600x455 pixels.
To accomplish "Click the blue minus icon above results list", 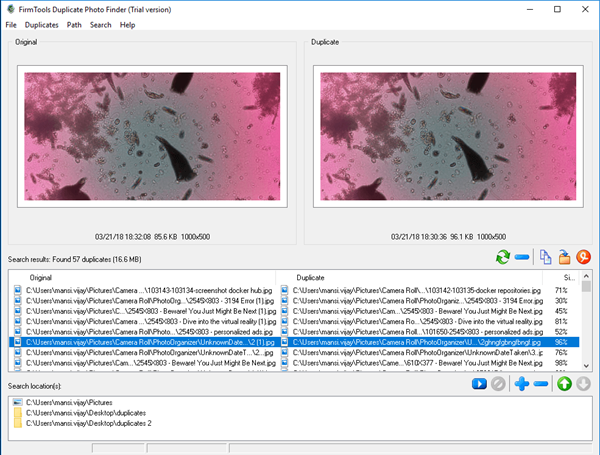I will tap(522, 257).
